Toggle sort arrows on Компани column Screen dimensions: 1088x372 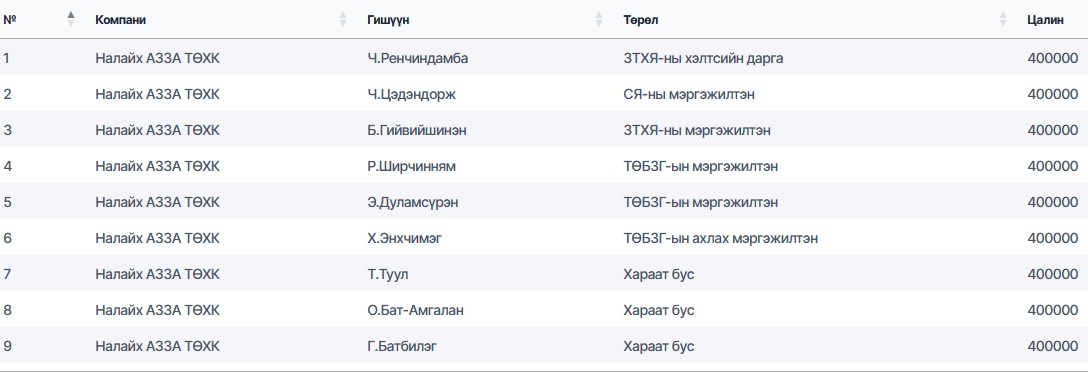coord(343,19)
